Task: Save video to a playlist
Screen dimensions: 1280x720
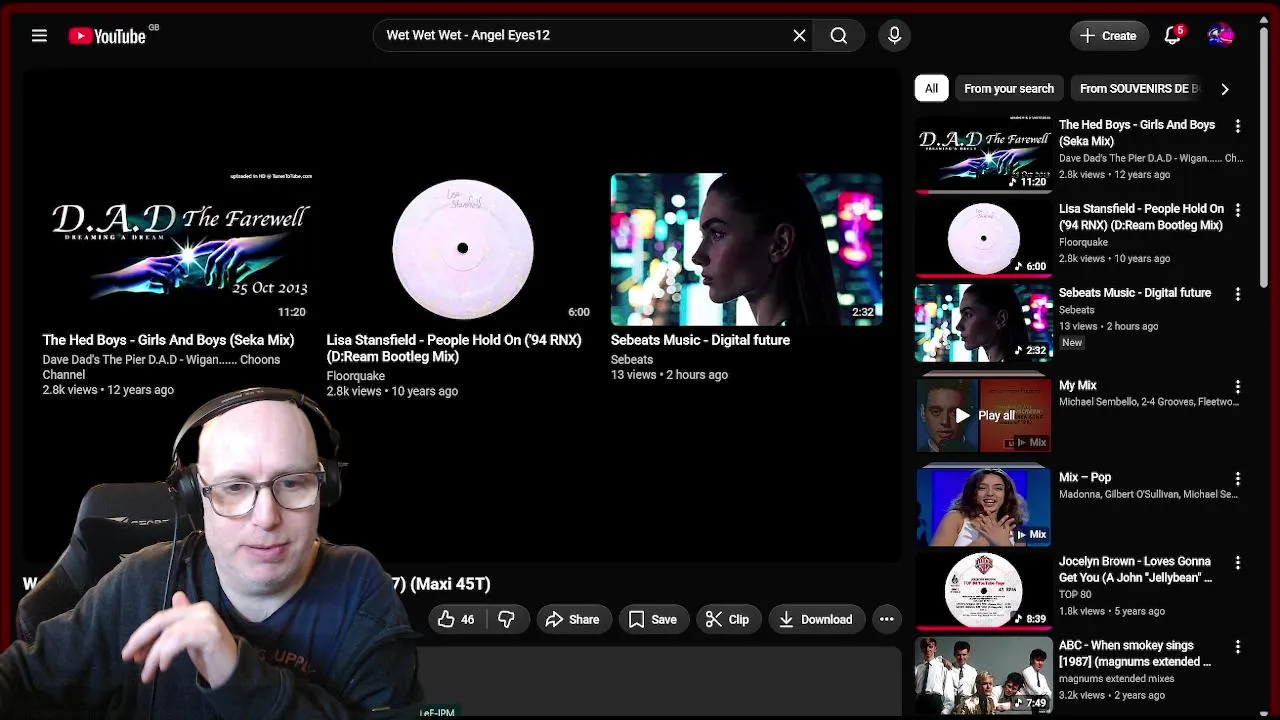Action: [x=653, y=619]
